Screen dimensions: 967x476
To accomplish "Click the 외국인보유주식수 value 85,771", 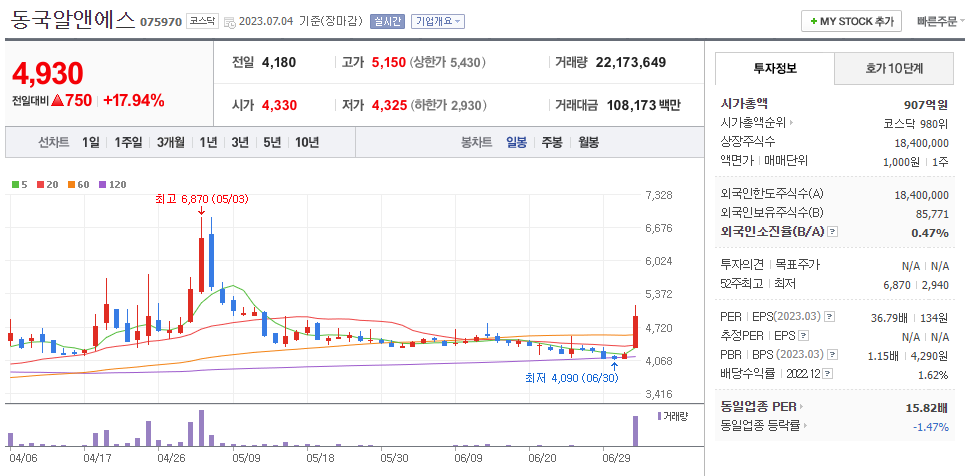I will point(931,213).
